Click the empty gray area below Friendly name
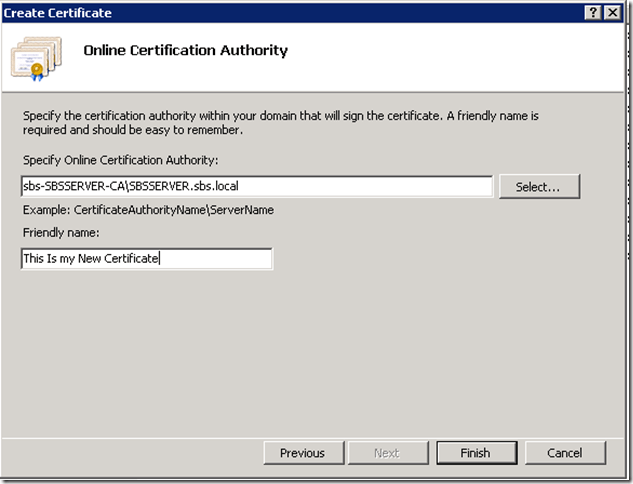633x484 pixels. (300, 350)
